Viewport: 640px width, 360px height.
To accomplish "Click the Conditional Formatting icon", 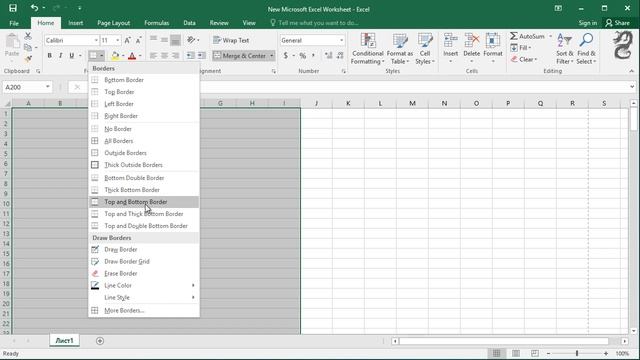I will tap(368, 41).
